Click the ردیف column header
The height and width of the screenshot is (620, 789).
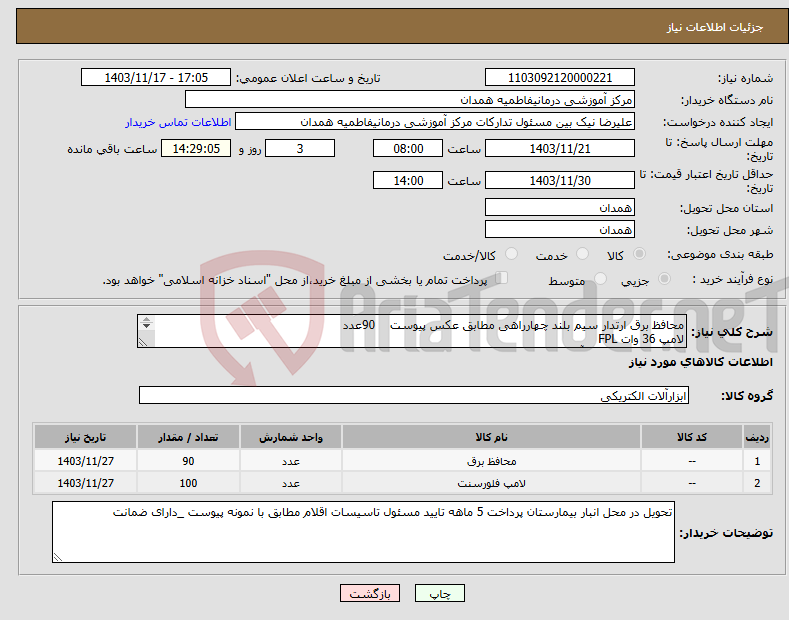click(x=757, y=437)
